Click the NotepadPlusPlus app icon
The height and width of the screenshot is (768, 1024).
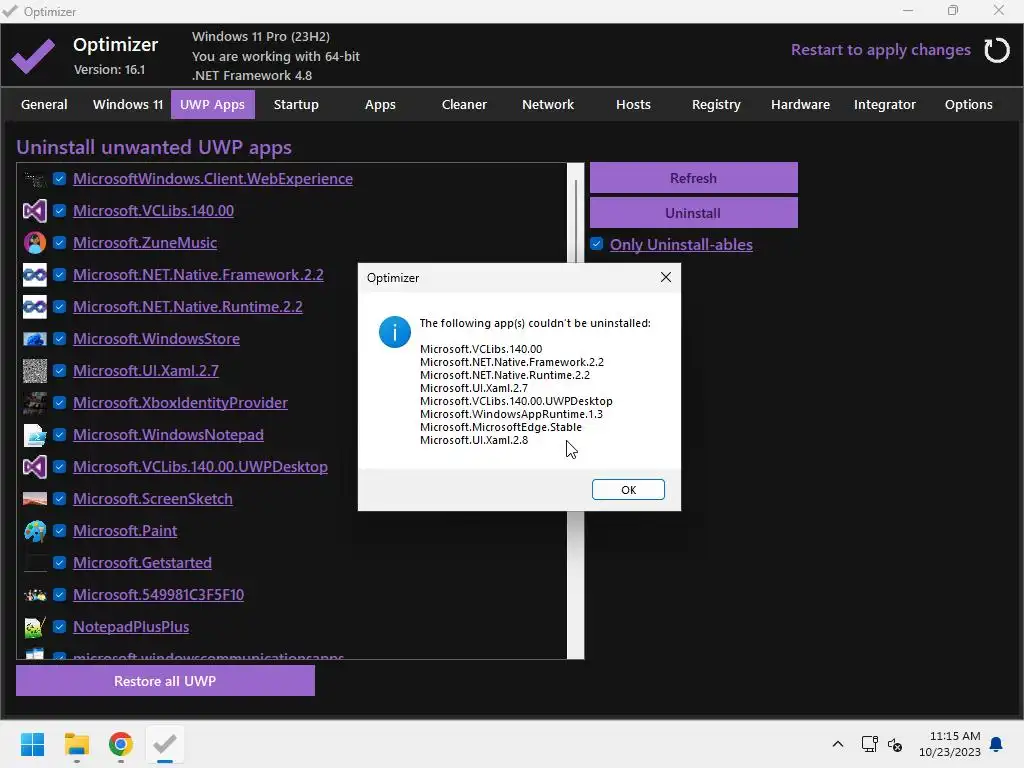35,627
